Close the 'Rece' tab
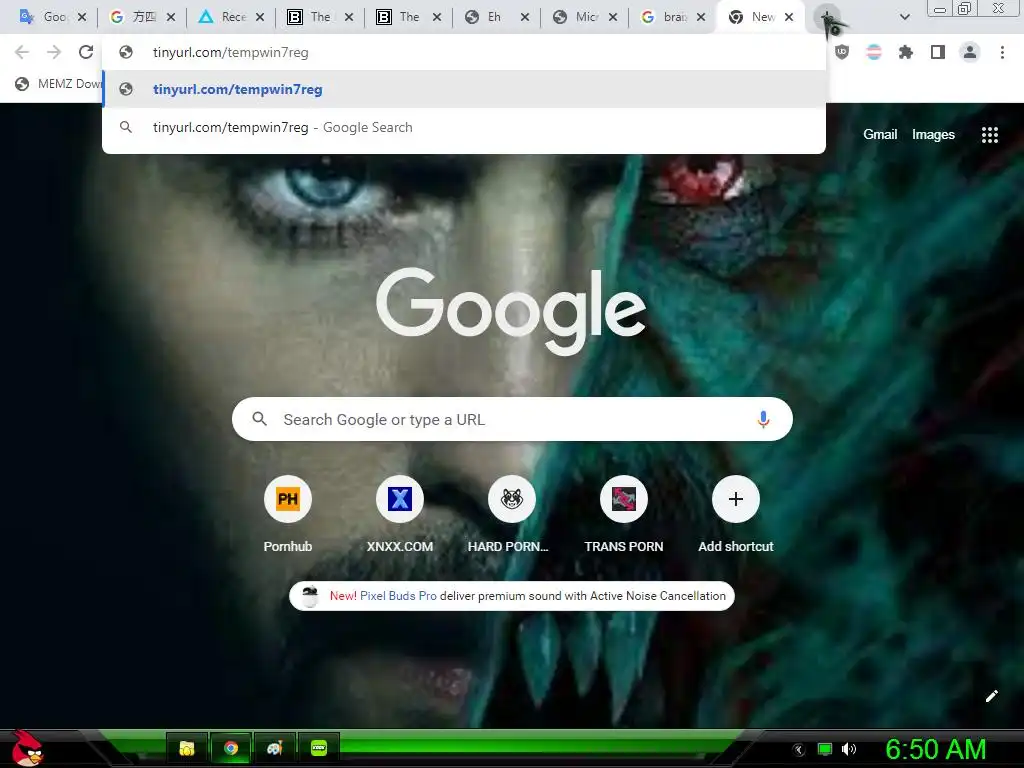 (260, 17)
